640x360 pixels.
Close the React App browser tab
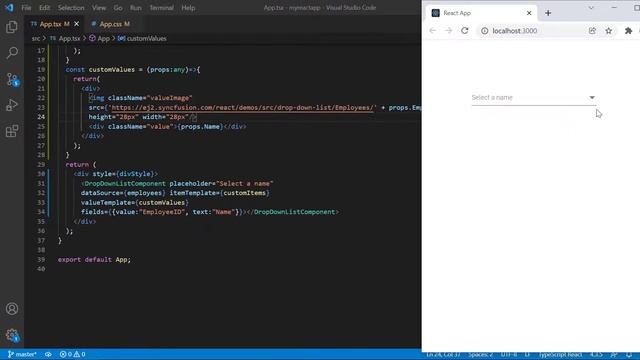pos(529,13)
